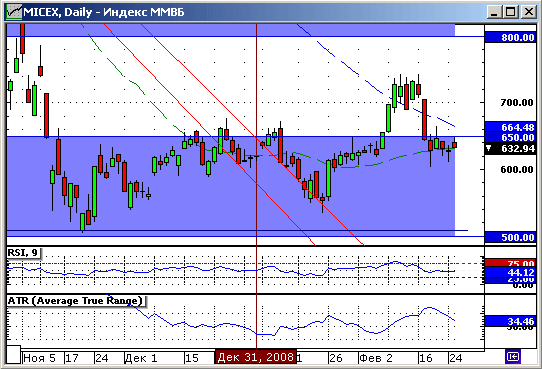
Task: Select the 500.00 price level label
Action: [510, 237]
